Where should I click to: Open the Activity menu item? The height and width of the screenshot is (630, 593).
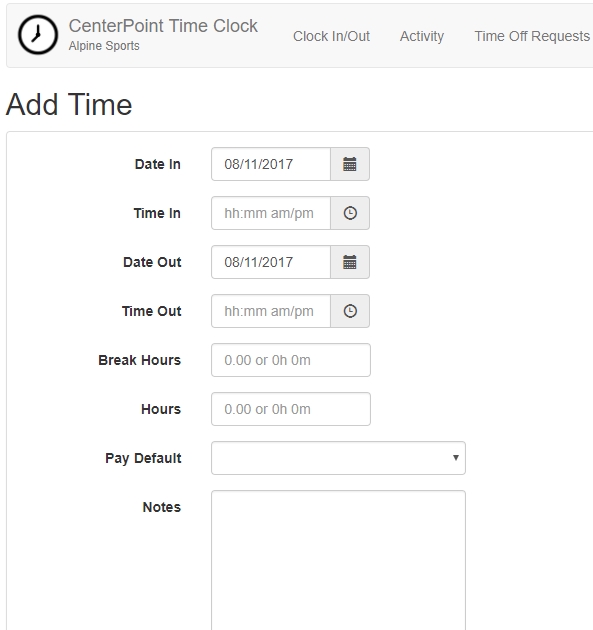pyautogui.click(x=421, y=36)
